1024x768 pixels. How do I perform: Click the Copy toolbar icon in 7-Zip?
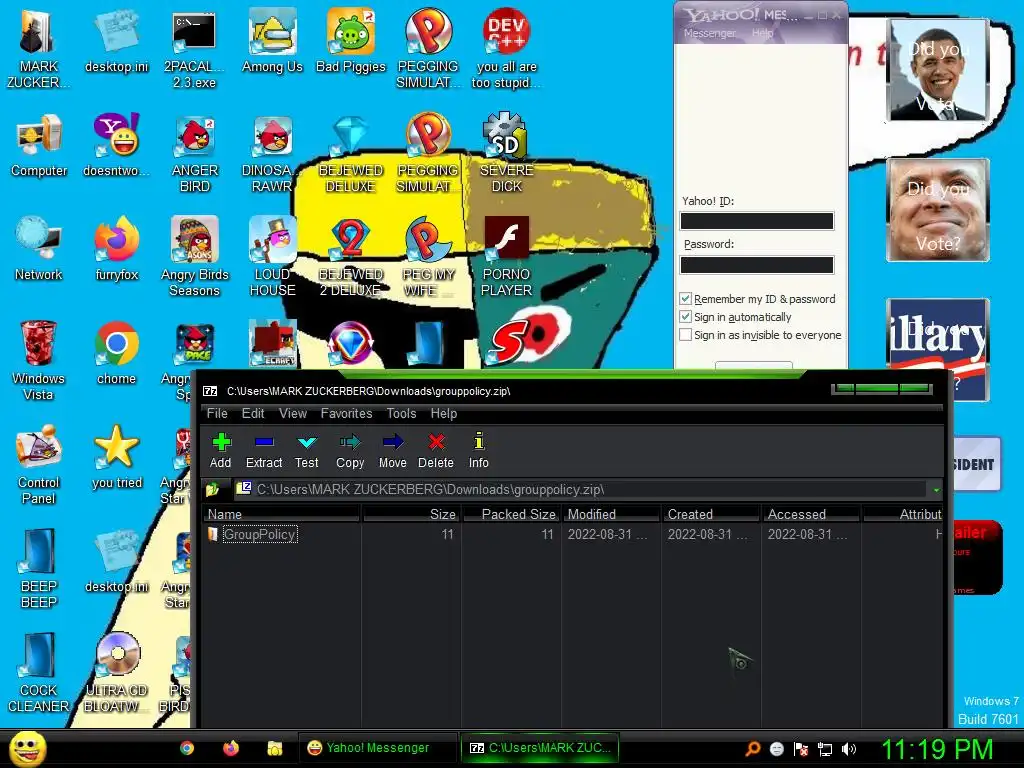(350, 451)
